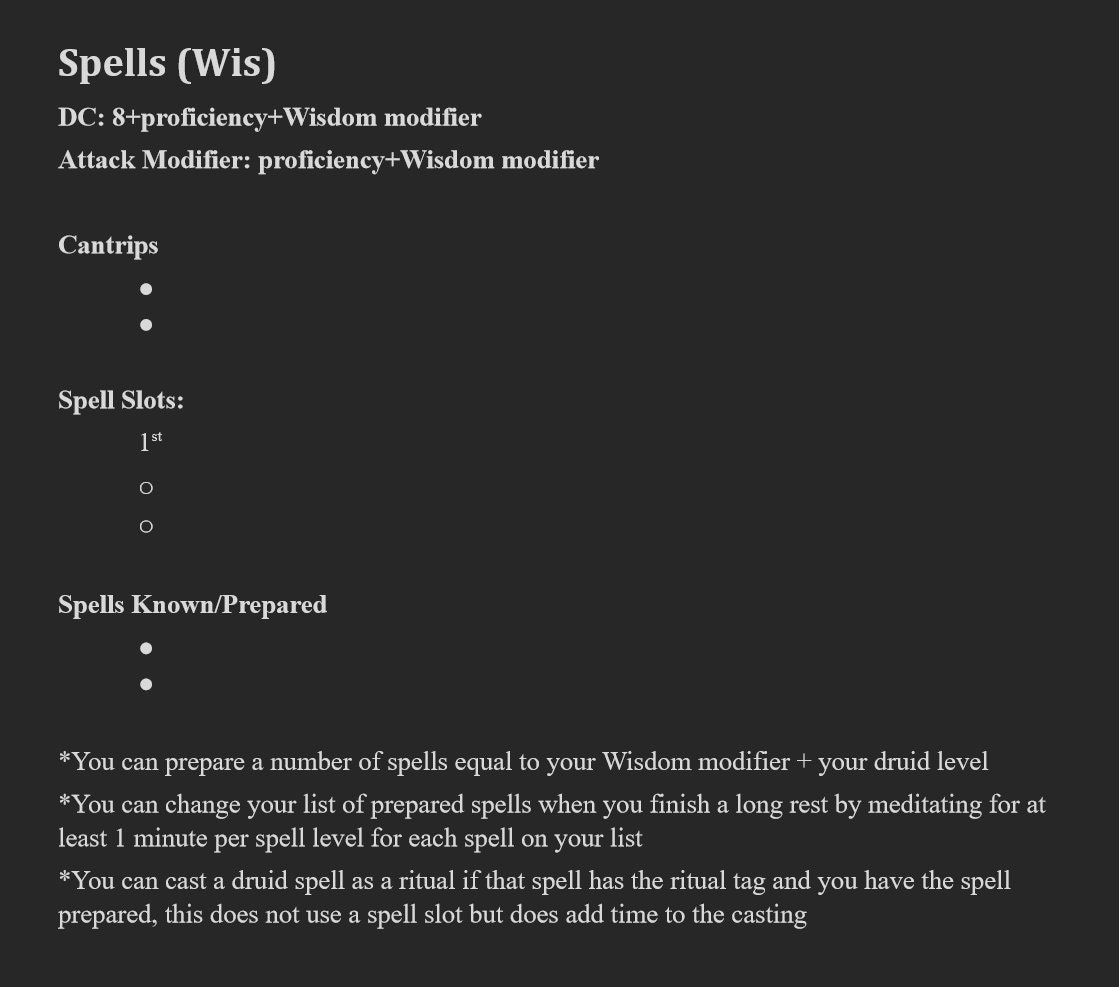Click the line starting 'least 1 minute per spell level'

pos(350,838)
